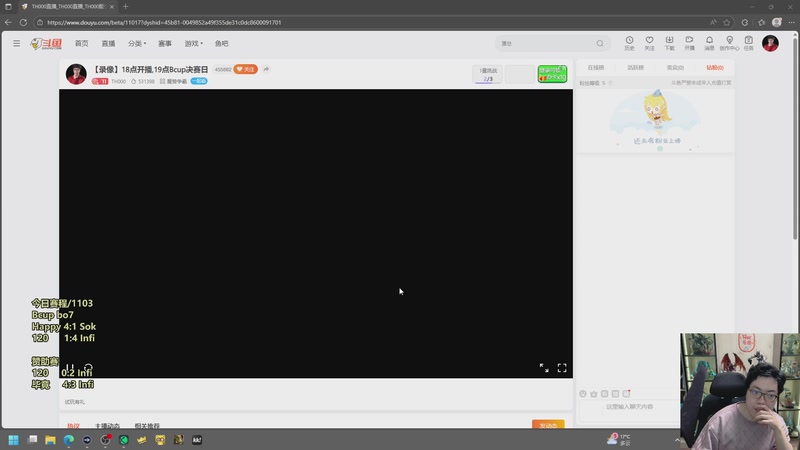Open chat emoji picker icon
Screen dimensions: 800x450
tap(583, 394)
